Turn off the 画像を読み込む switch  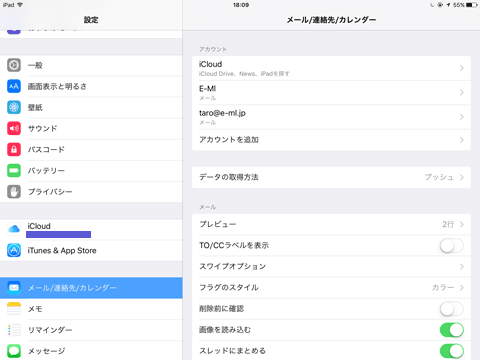[x=452, y=330]
